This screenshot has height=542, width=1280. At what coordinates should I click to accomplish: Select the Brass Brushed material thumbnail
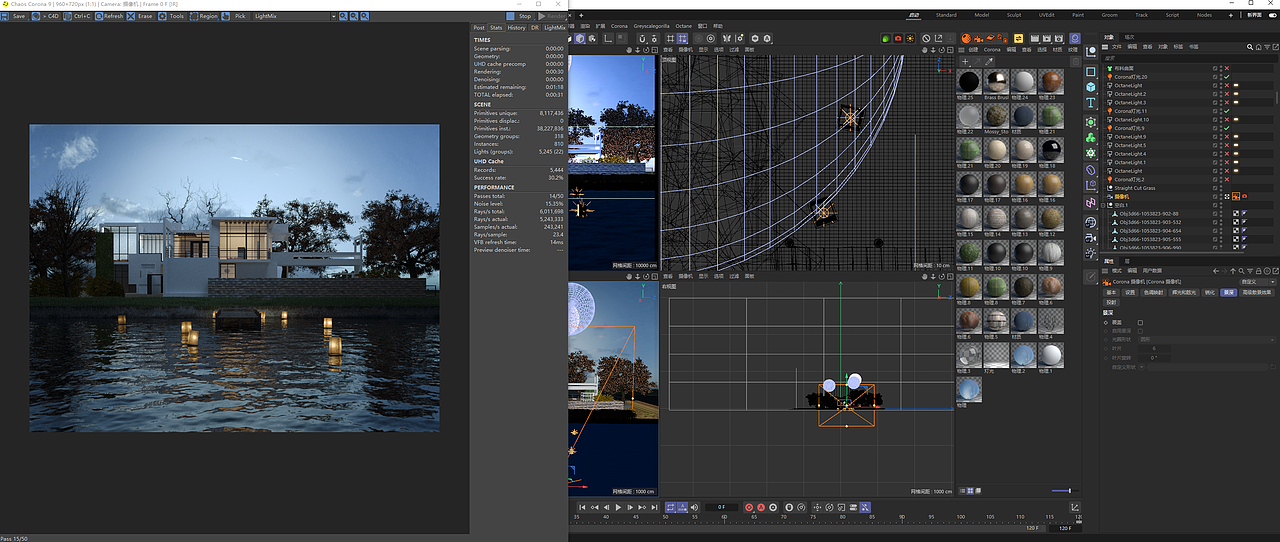click(996, 81)
